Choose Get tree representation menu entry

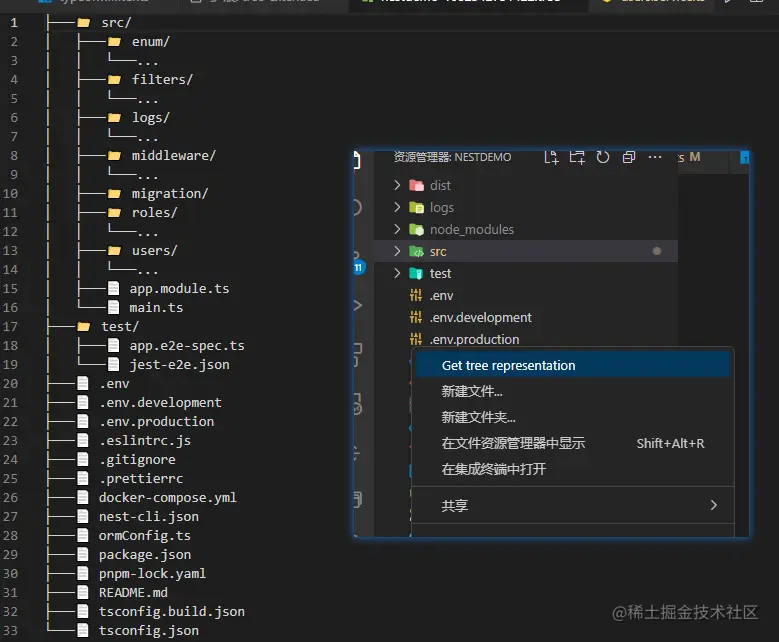(573, 365)
